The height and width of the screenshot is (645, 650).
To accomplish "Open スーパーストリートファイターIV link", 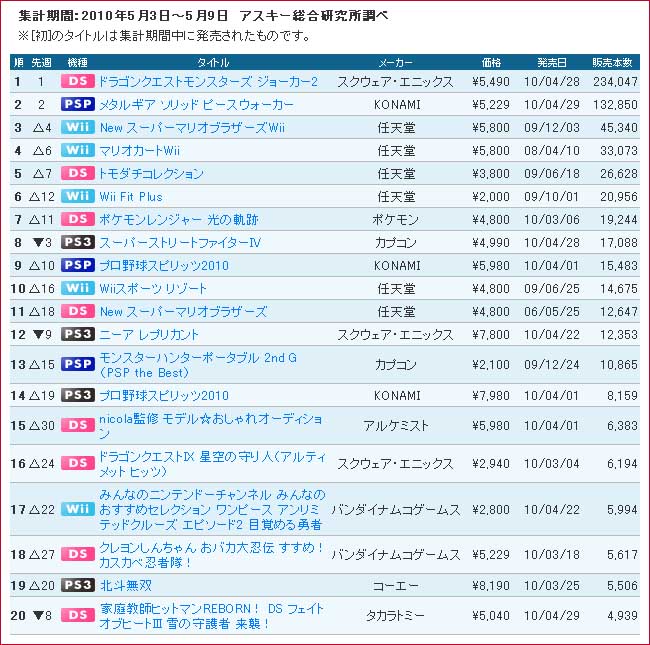I will tap(180, 242).
